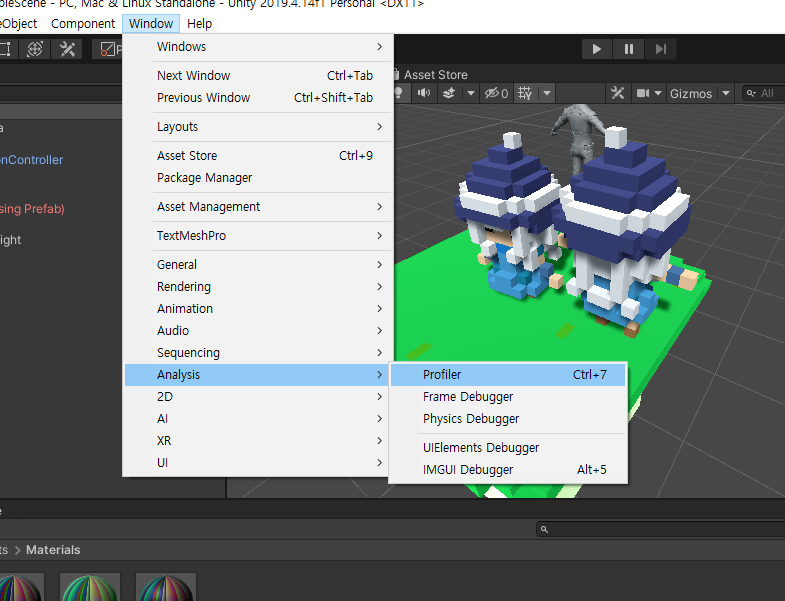785x601 pixels.
Task: Open the UIElements Debugger
Action: click(508, 448)
